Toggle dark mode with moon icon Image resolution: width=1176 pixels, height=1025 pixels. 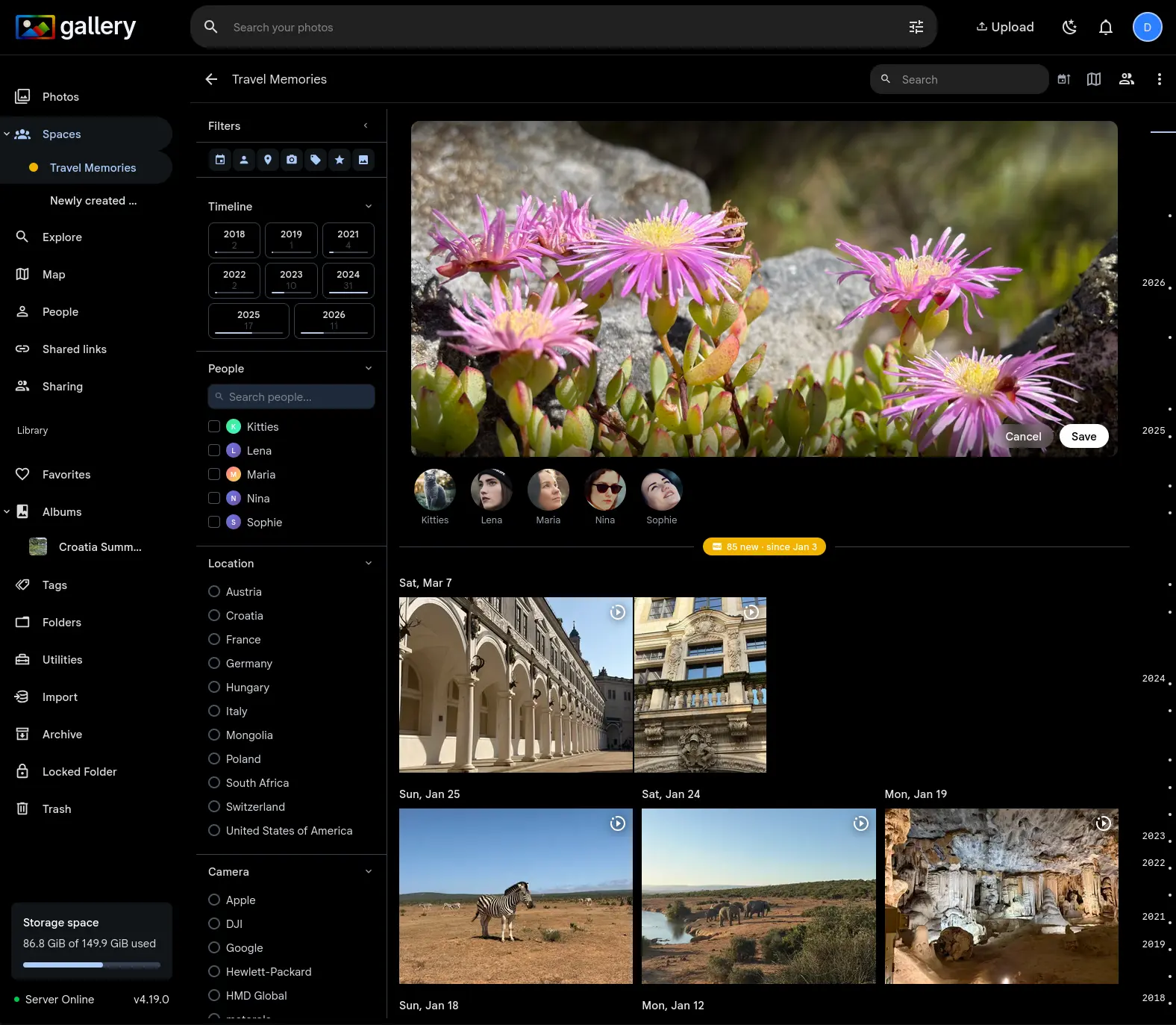point(1069,27)
